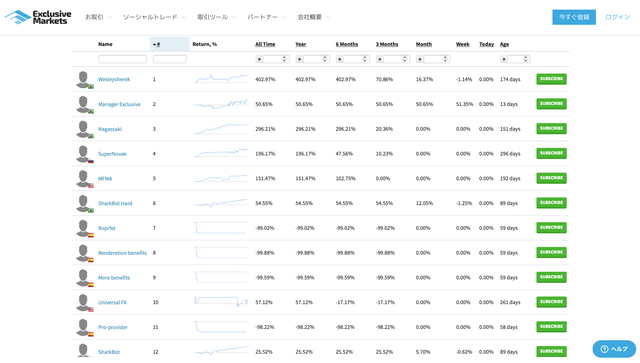Subscribe to Pro-provider
Viewport: 640px width, 363px height.
(551, 327)
